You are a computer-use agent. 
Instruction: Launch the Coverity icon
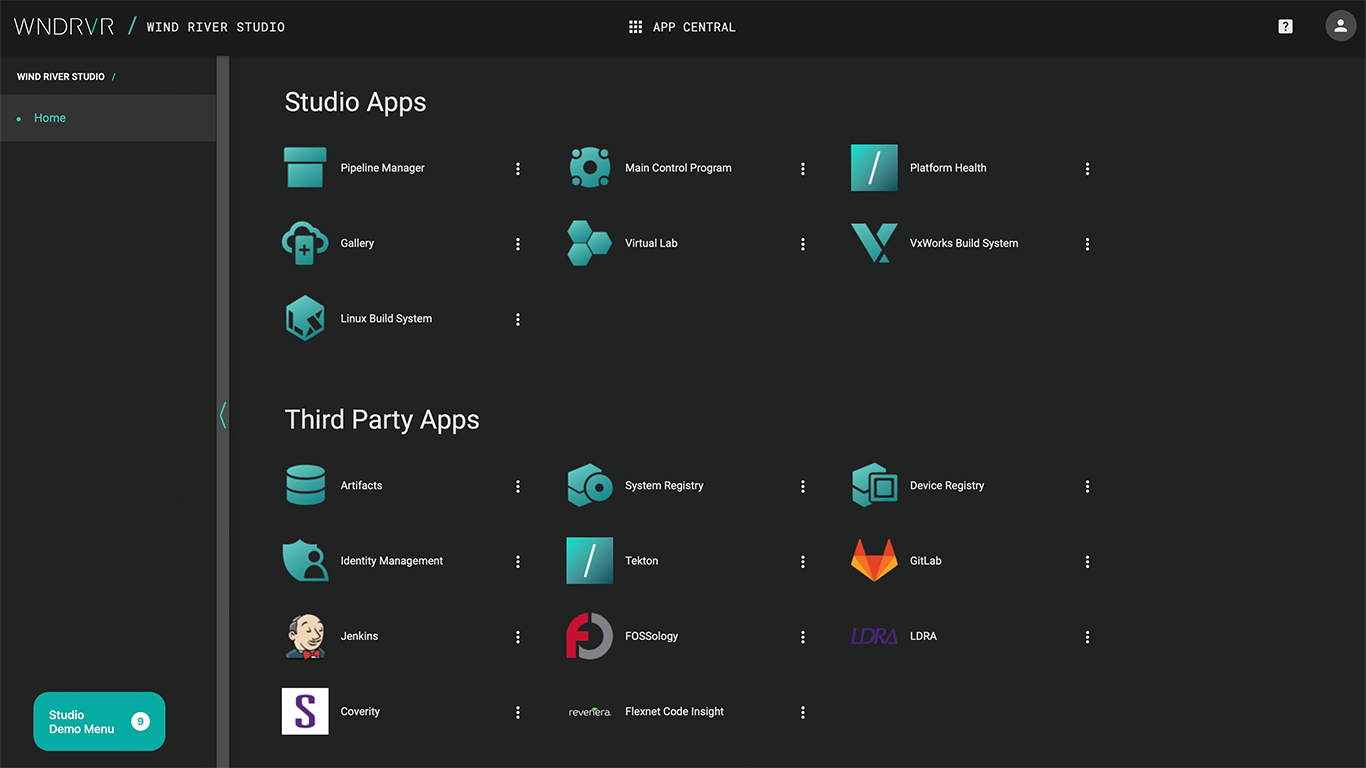(x=305, y=711)
